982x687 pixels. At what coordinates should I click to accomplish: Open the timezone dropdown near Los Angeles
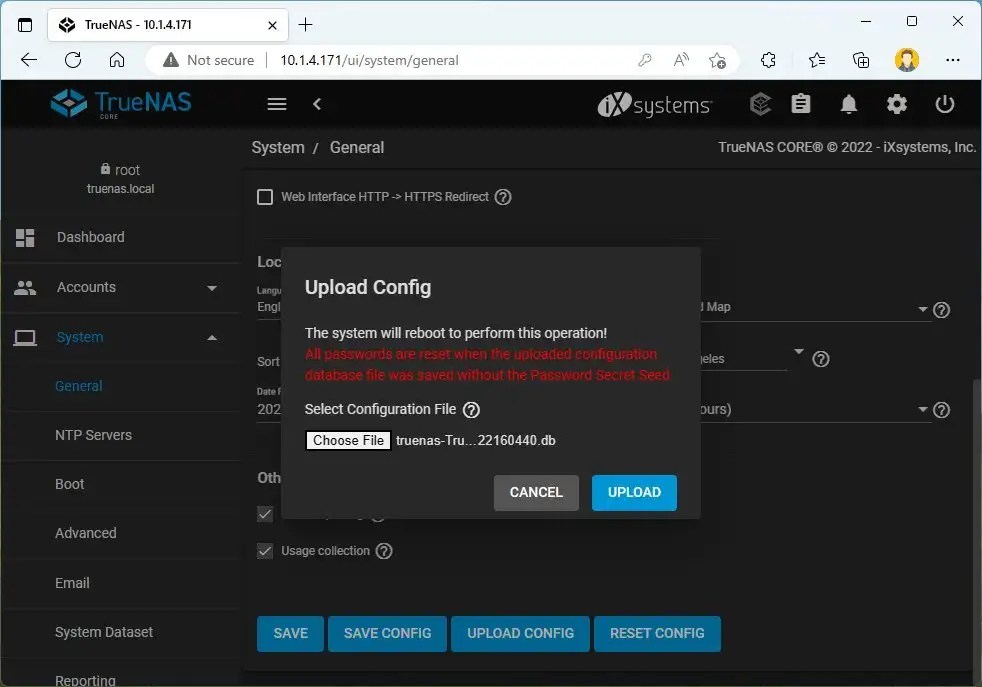pos(798,353)
